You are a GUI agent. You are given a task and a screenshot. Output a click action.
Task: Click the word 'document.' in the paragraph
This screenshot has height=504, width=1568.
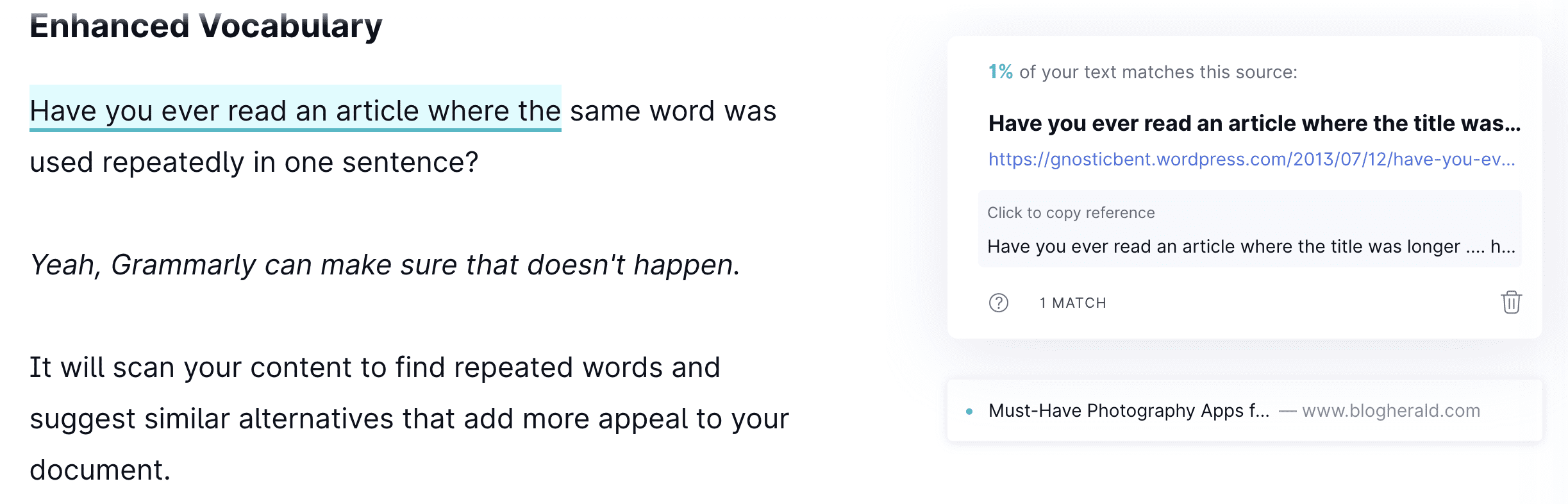click(100, 470)
